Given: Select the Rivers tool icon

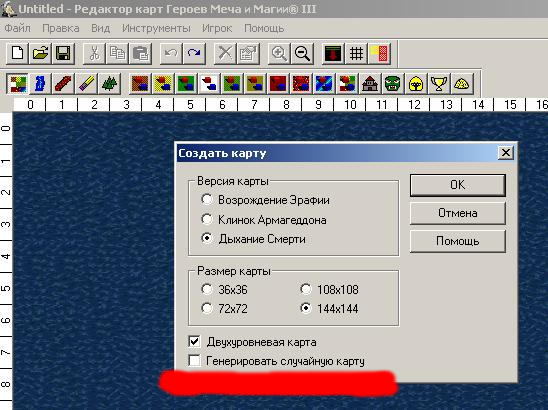Looking at the screenshot, I should click(40, 84).
